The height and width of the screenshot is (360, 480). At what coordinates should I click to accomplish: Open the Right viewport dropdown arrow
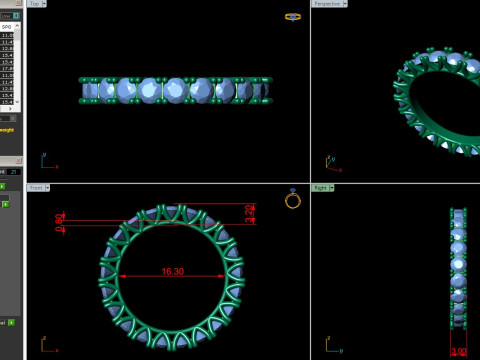point(332,188)
